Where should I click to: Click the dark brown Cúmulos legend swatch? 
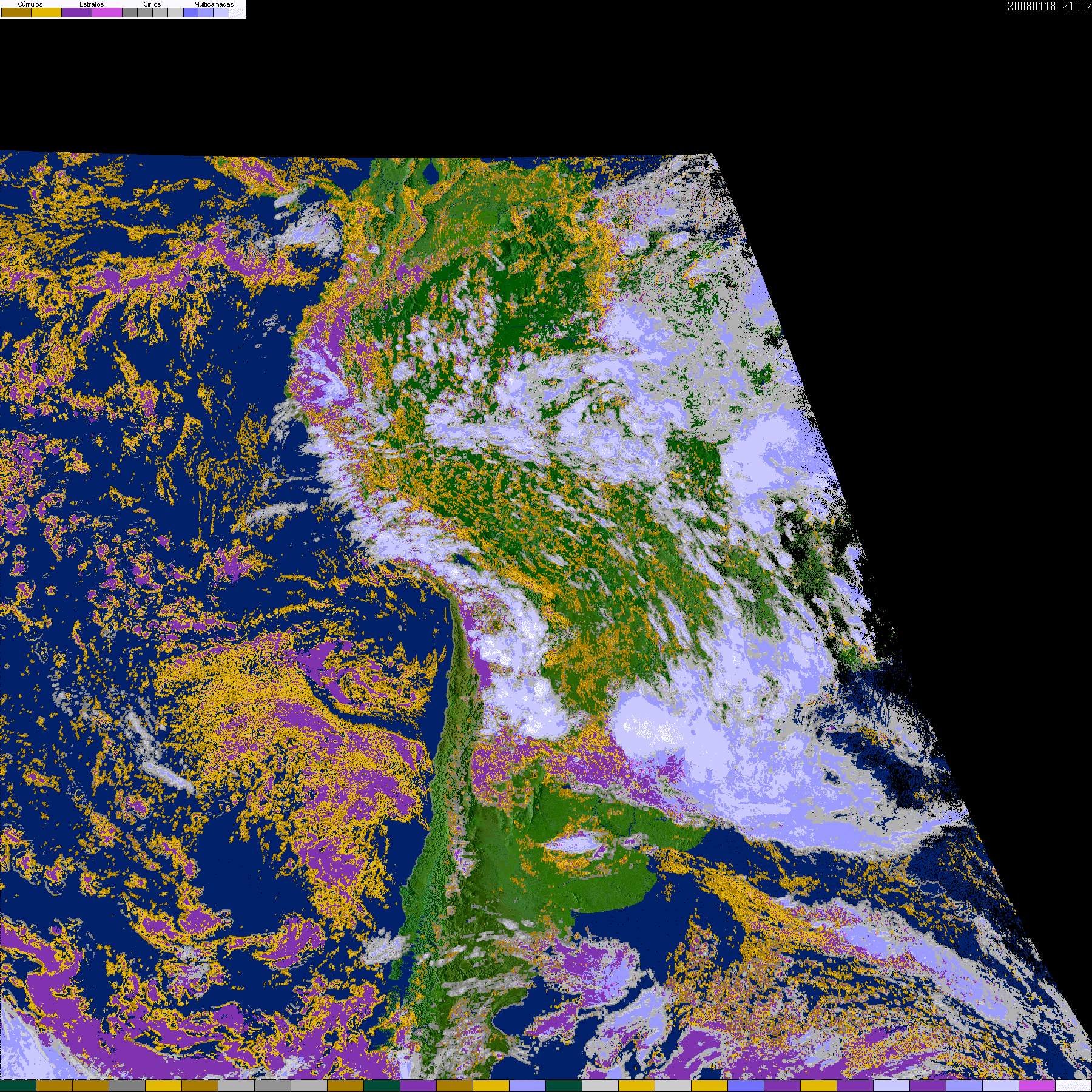[x=16, y=12]
